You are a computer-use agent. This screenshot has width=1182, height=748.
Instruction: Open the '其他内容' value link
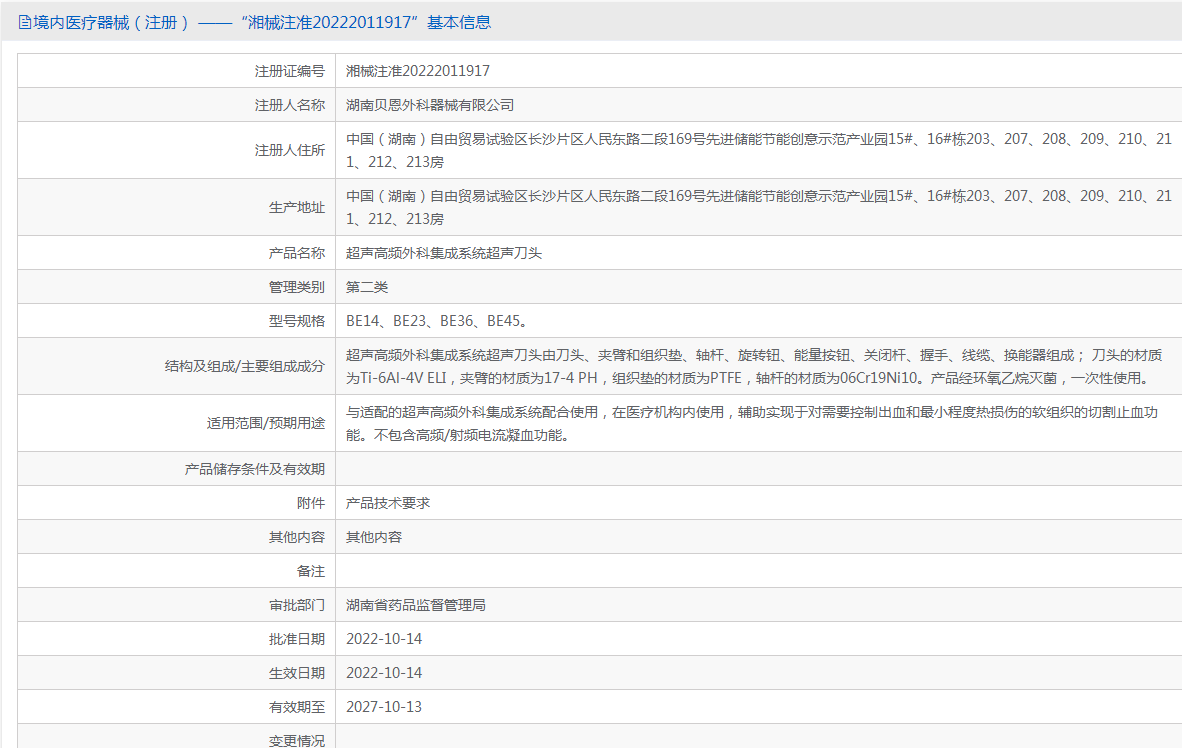[x=374, y=537]
